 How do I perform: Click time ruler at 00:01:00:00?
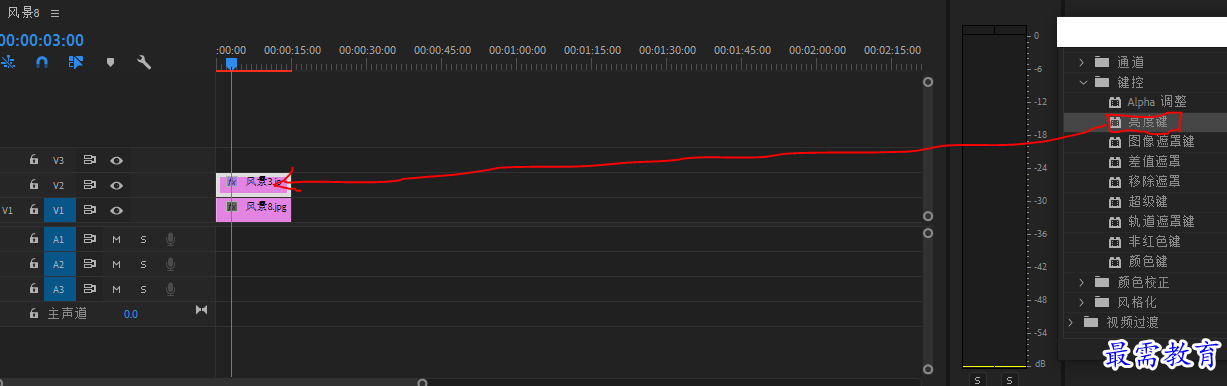(518, 50)
